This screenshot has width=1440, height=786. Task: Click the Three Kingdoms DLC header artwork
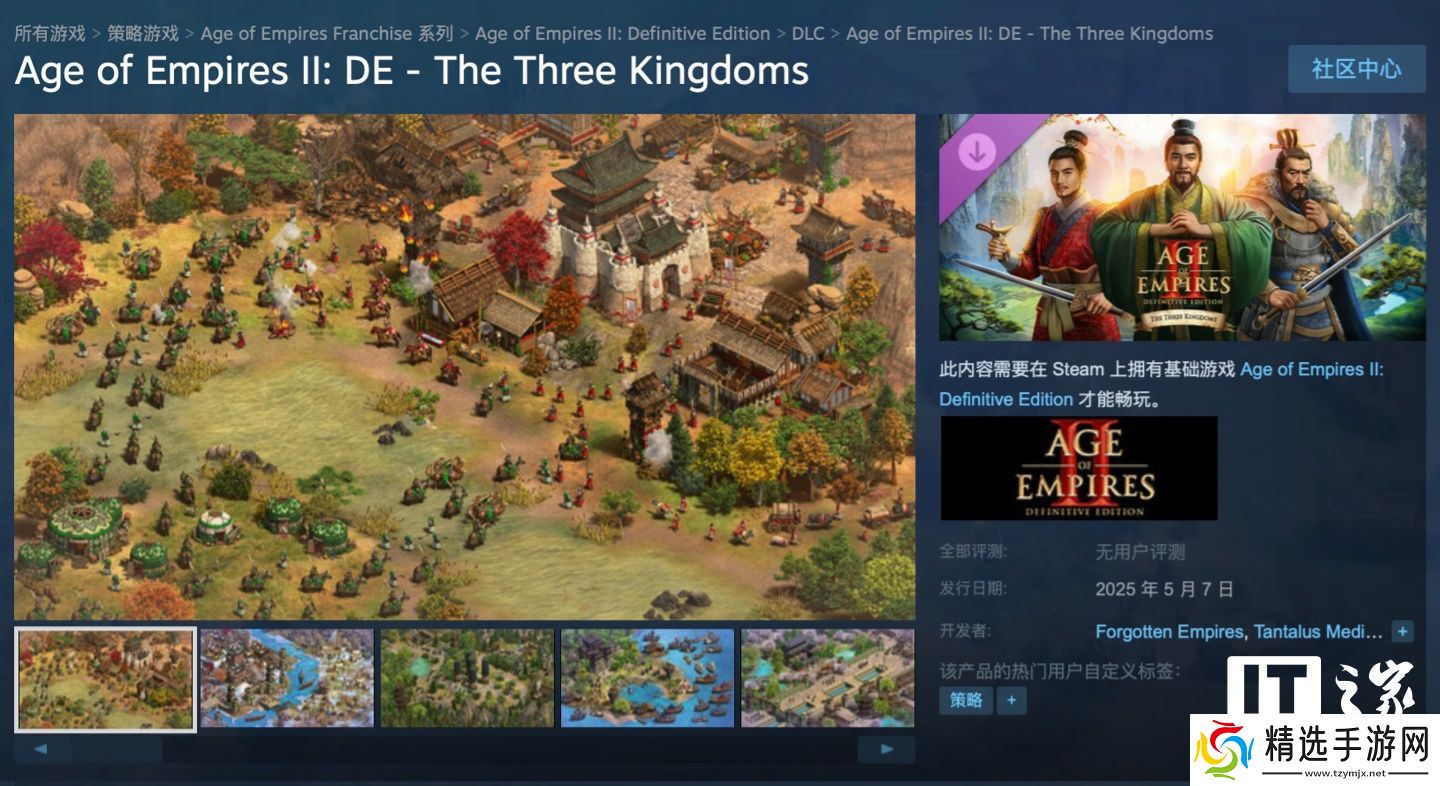point(1182,227)
